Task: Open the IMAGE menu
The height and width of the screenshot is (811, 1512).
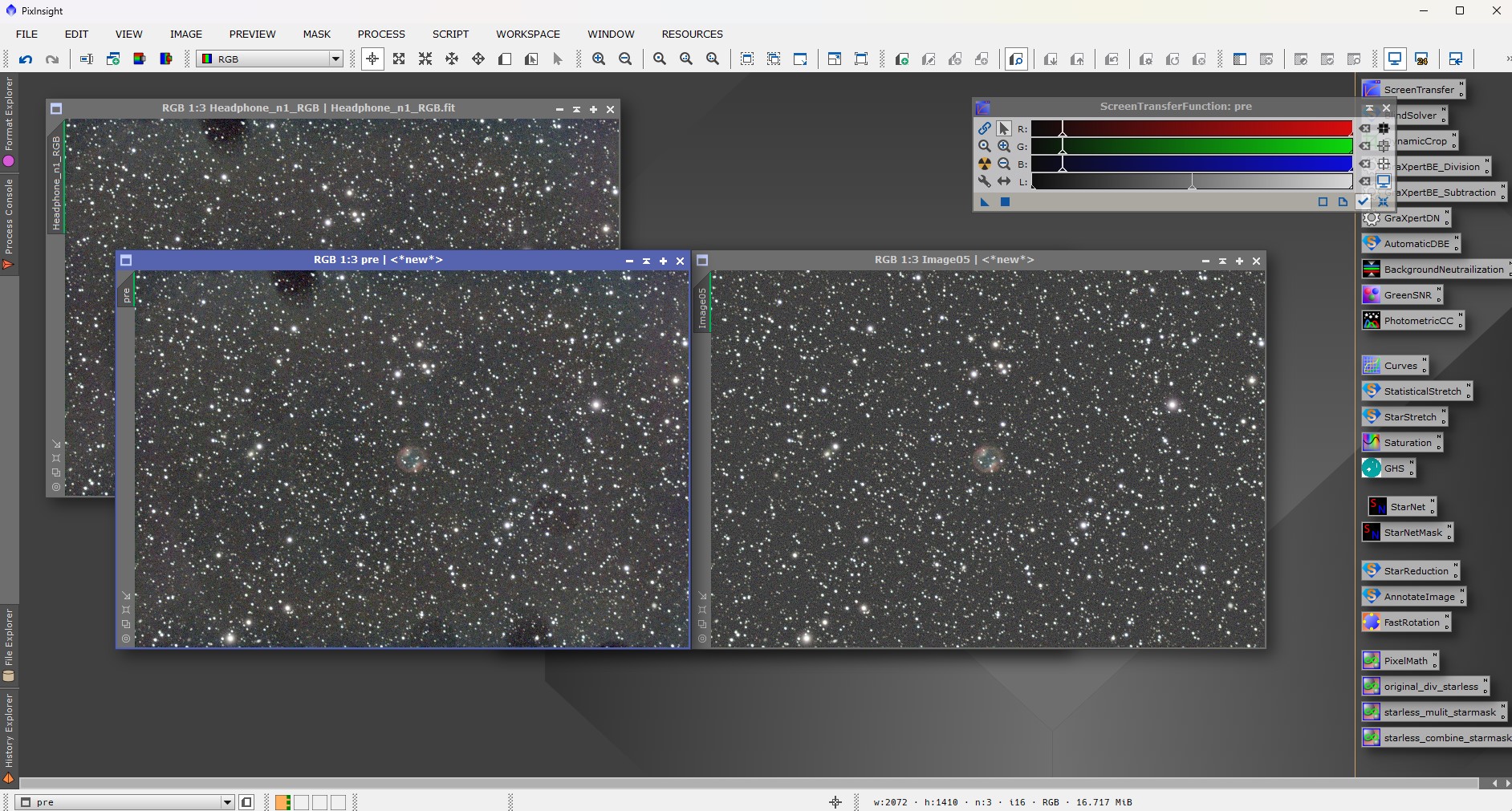Action: pyautogui.click(x=185, y=34)
